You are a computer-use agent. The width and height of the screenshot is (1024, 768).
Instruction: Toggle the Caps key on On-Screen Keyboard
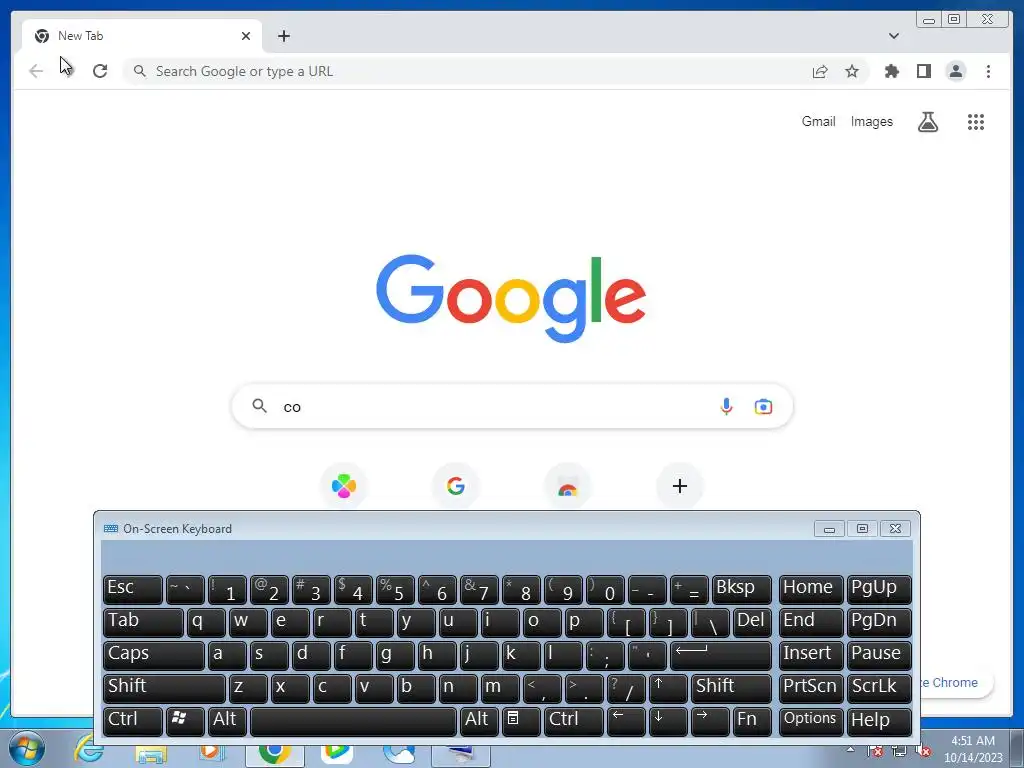tap(153, 655)
